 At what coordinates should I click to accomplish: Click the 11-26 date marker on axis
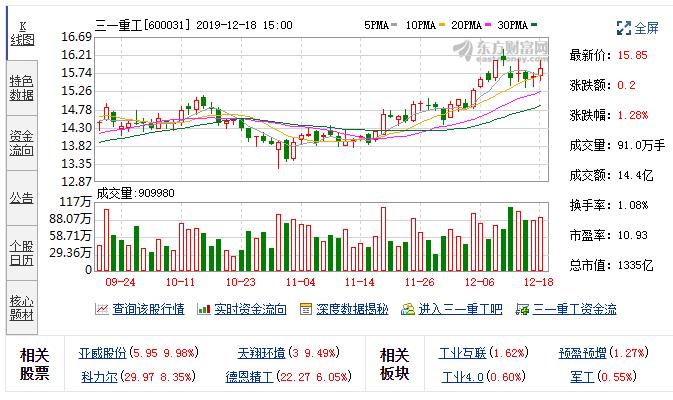click(x=420, y=282)
